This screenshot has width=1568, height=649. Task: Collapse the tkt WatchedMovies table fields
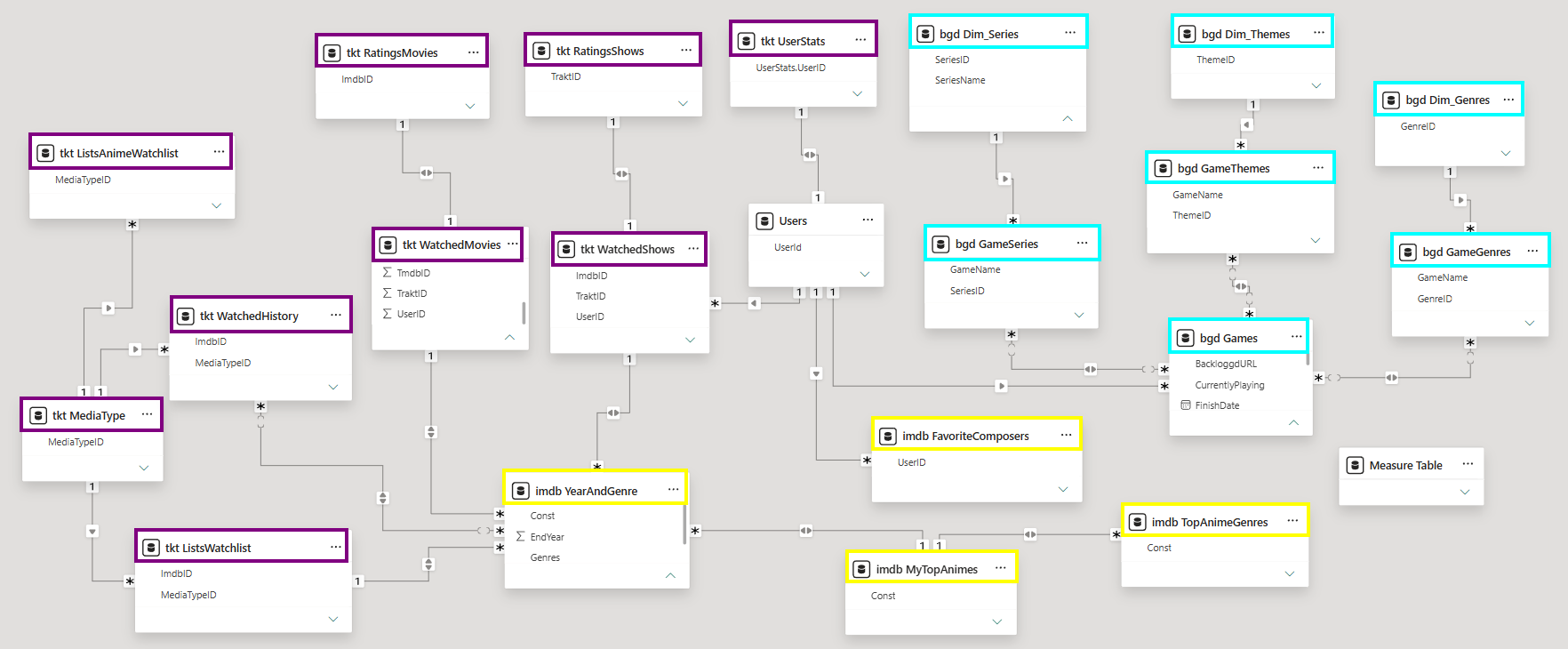coord(509,337)
